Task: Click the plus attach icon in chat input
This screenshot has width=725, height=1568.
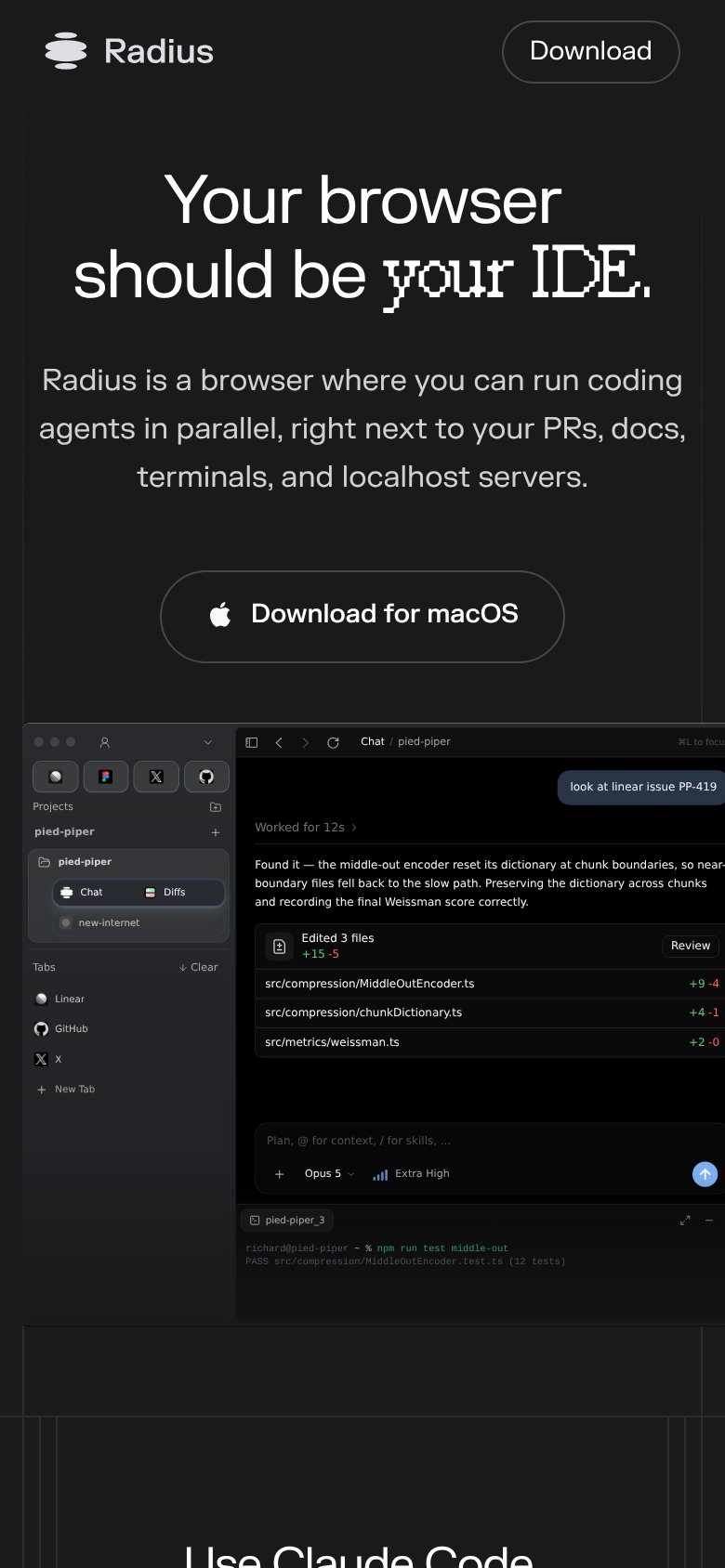Action: 279,1174
